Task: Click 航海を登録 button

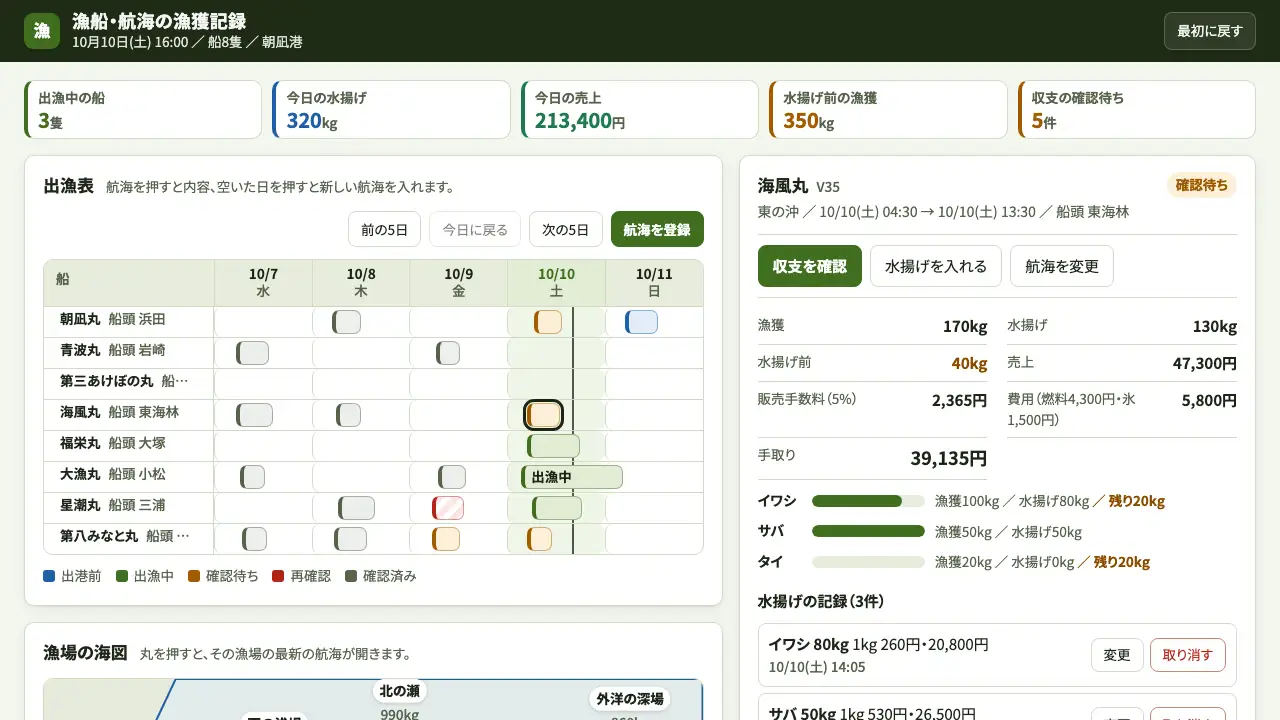Action: pyautogui.click(x=657, y=229)
